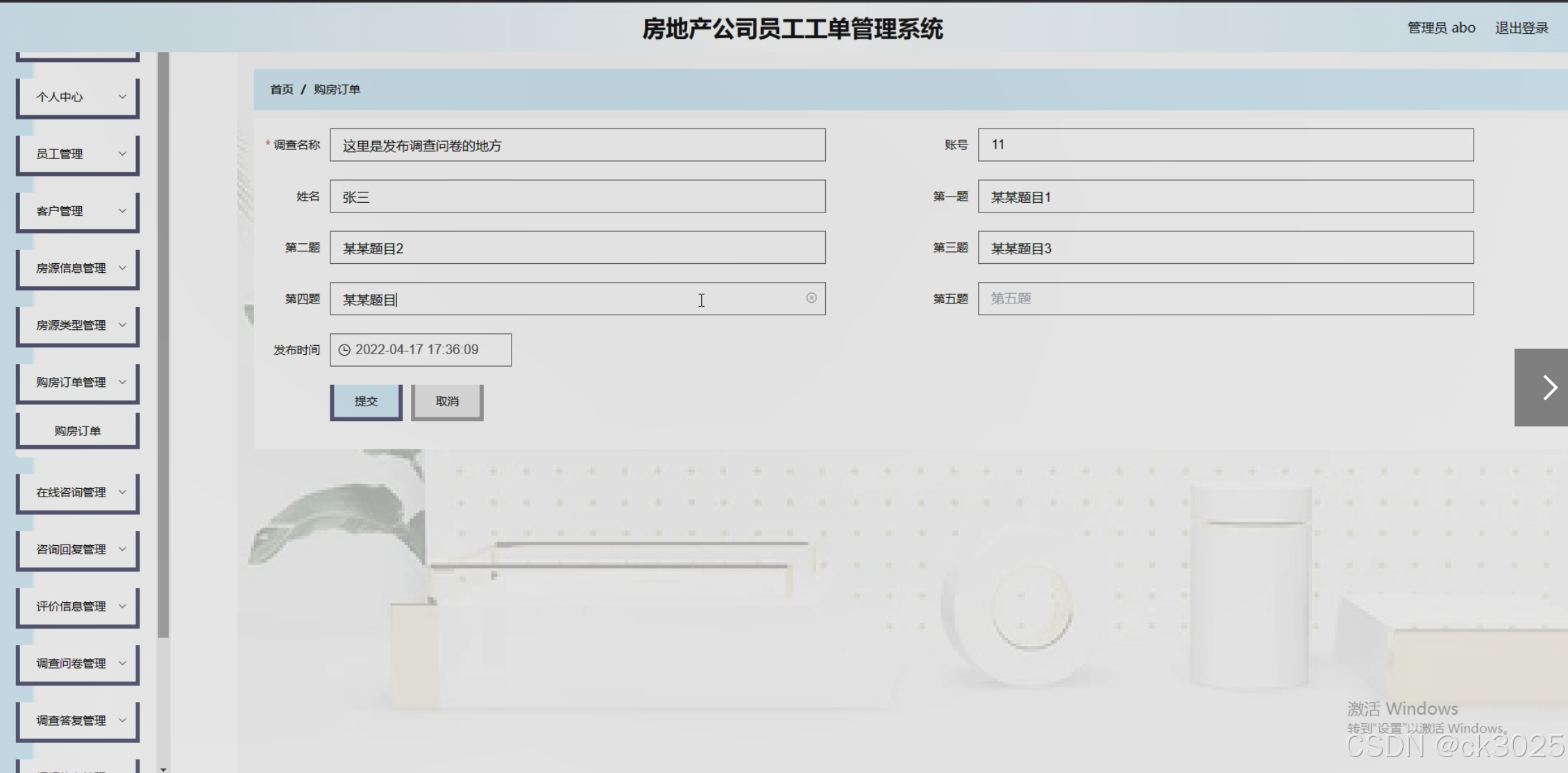Click the right arrow on page edge

(1549, 388)
